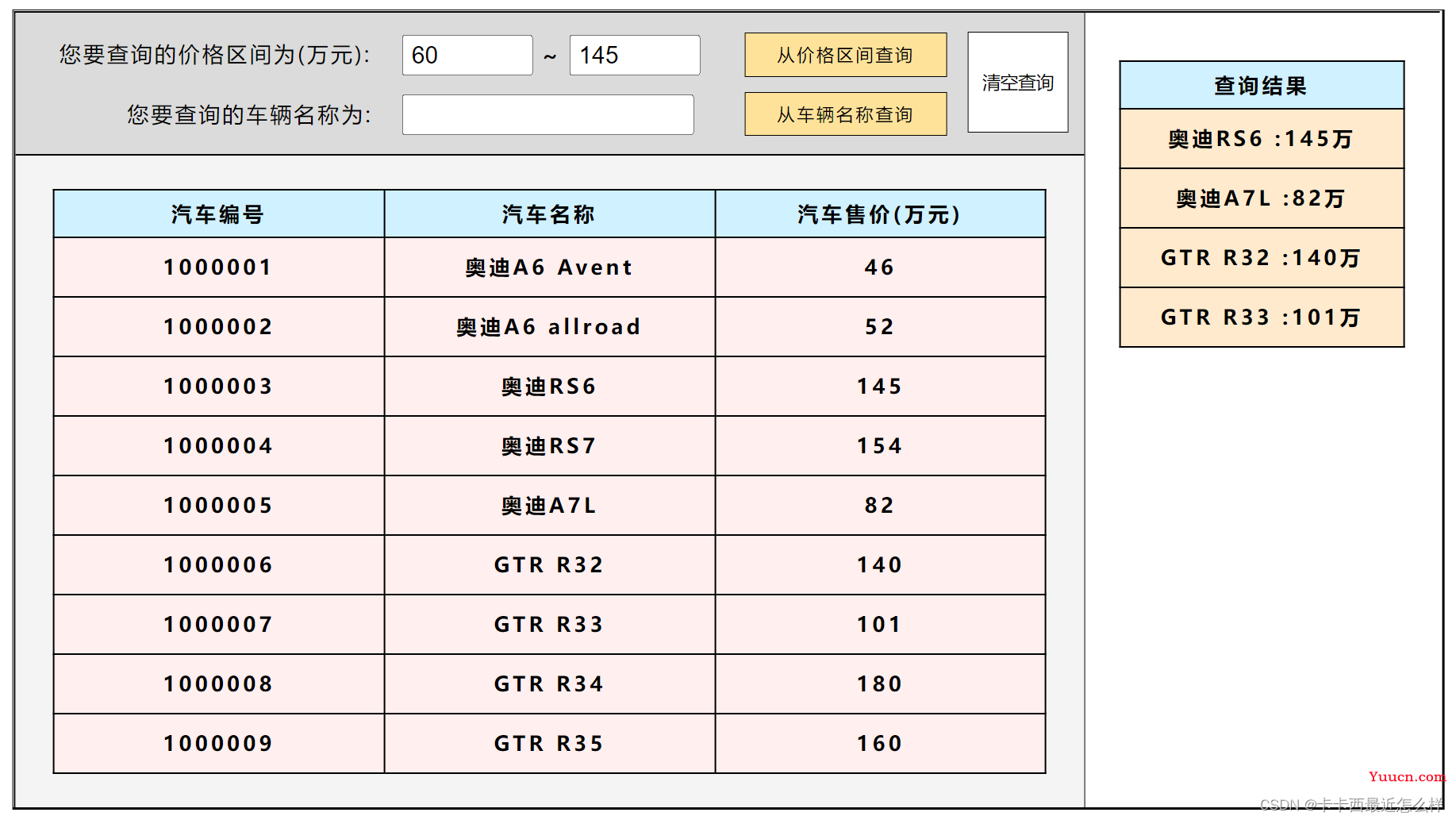Select the price cell 101 in table
Screen dimensions: 1456x820
click(x=881, y=625)
